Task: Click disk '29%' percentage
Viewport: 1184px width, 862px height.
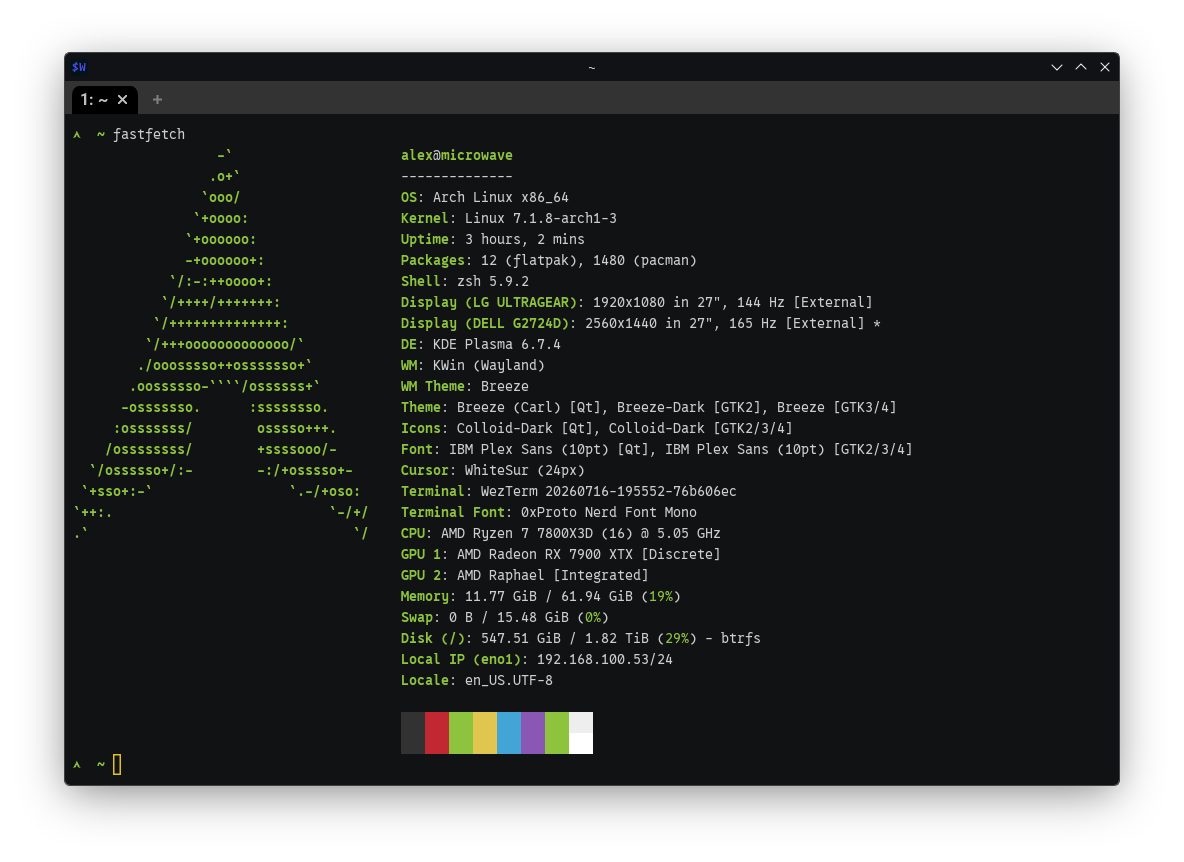Action: (x=677, y=639)
